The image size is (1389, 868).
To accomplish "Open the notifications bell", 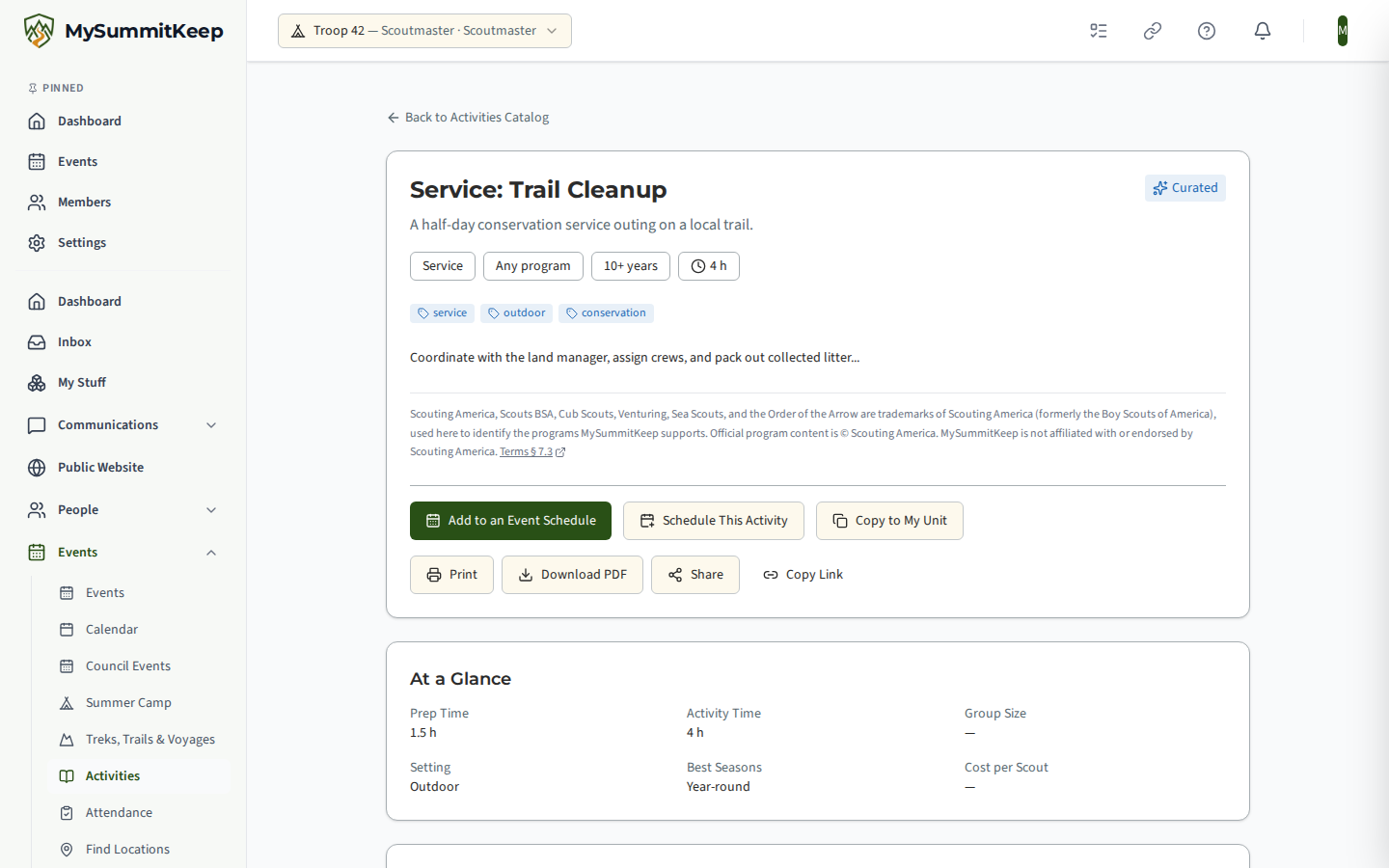I will [1263, 31].
